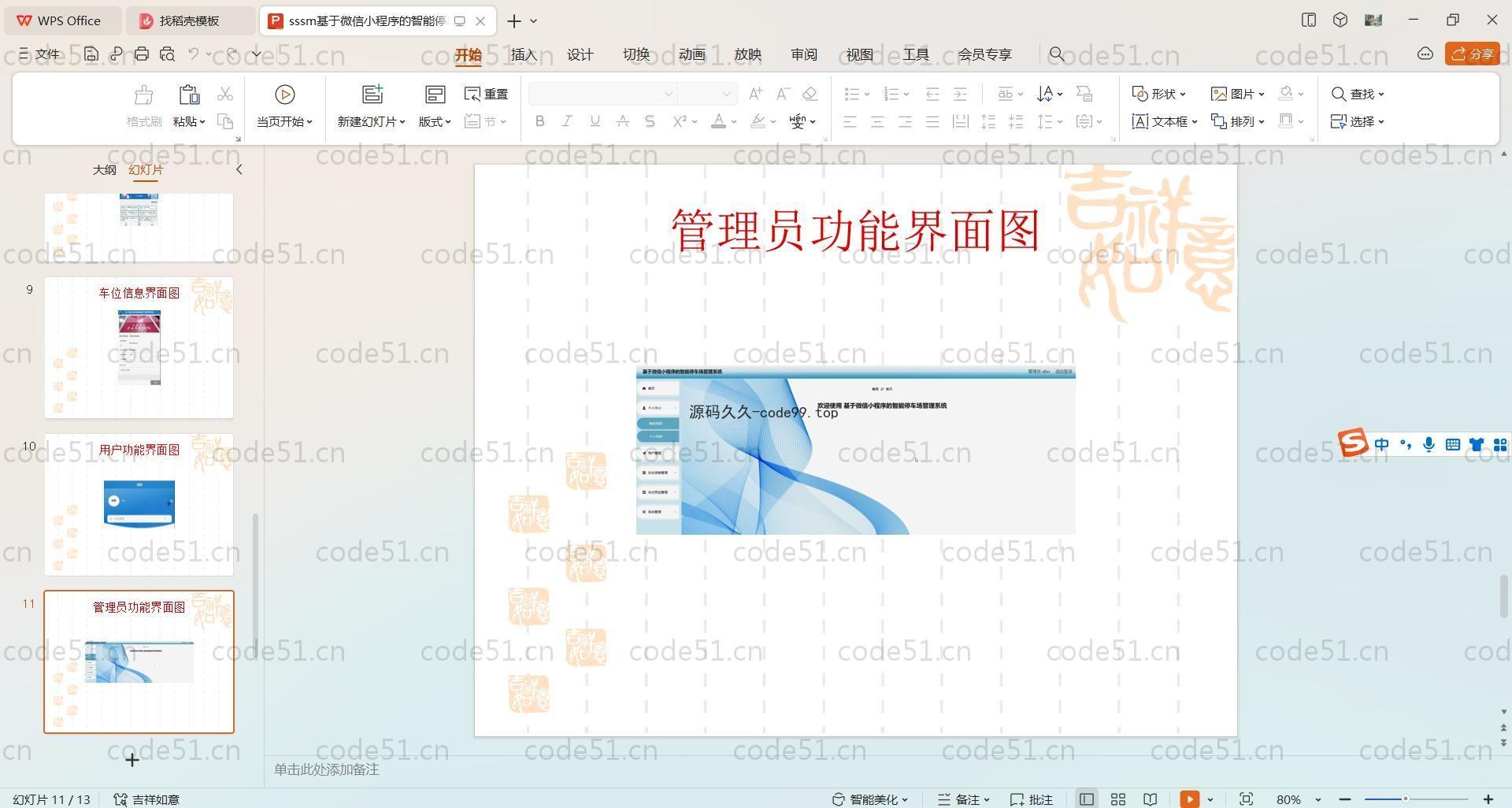The width and height of the screenshot is (1512, 808).
Task: Click the Save icon in quick access toolbar
Action: coord(91,54)
